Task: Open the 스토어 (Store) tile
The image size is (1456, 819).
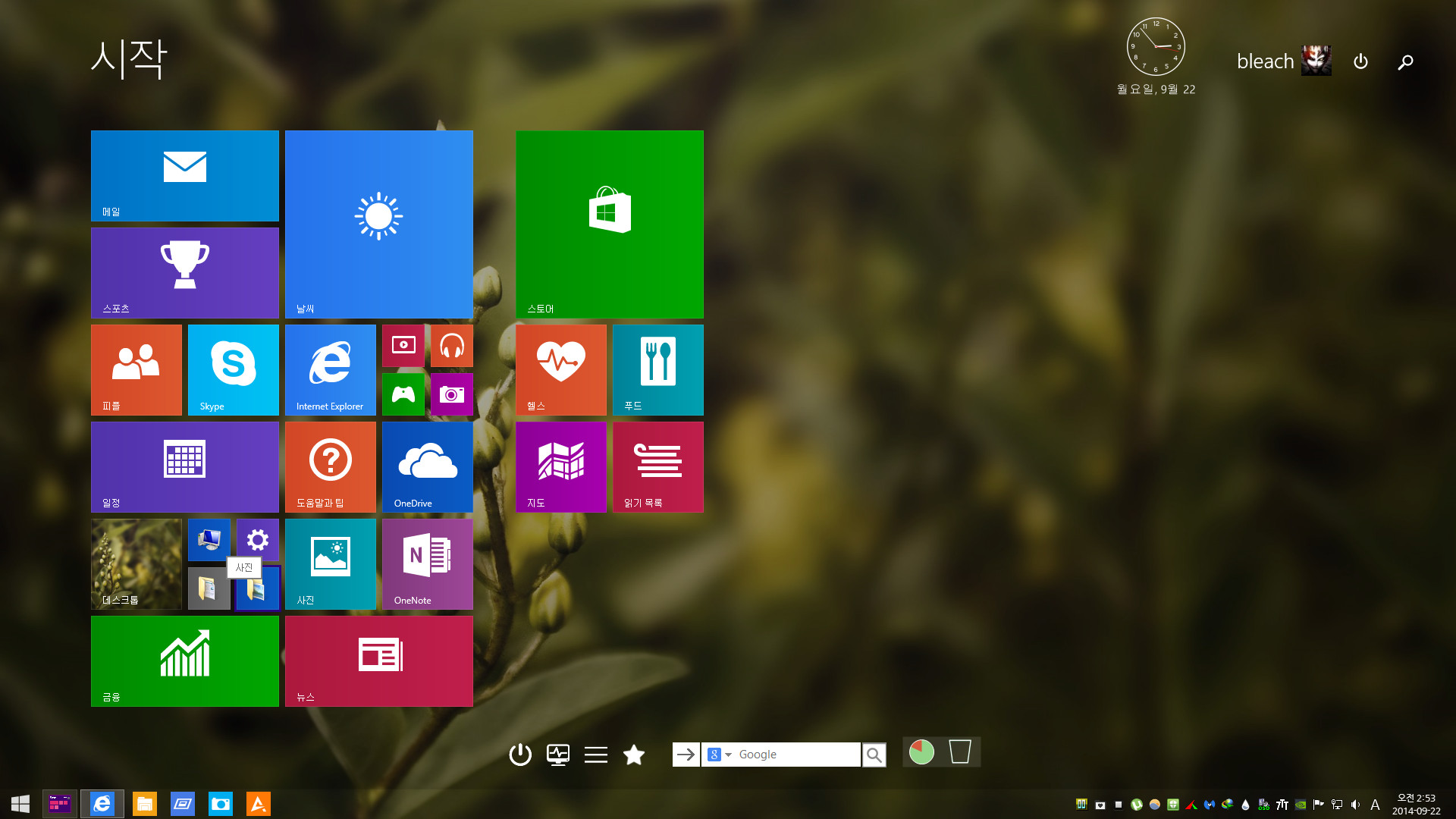Action: click(x=610, y=224)
